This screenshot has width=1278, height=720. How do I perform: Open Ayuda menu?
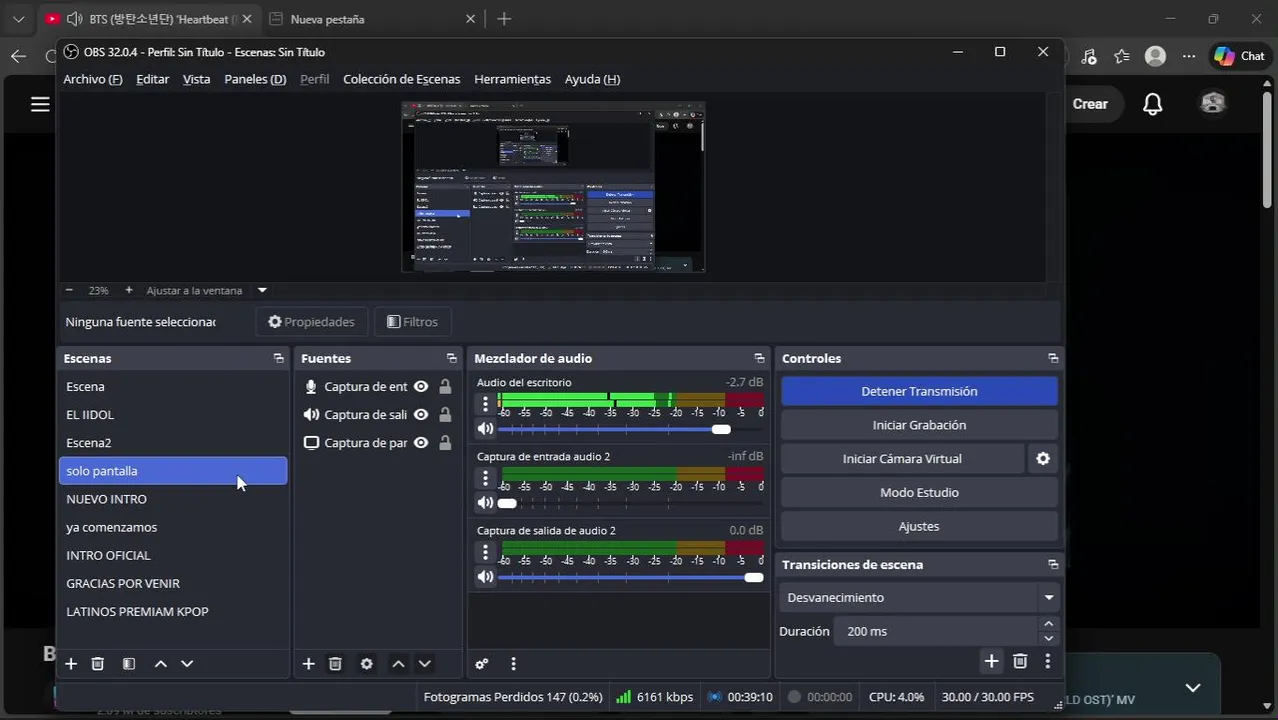(592, 79)
